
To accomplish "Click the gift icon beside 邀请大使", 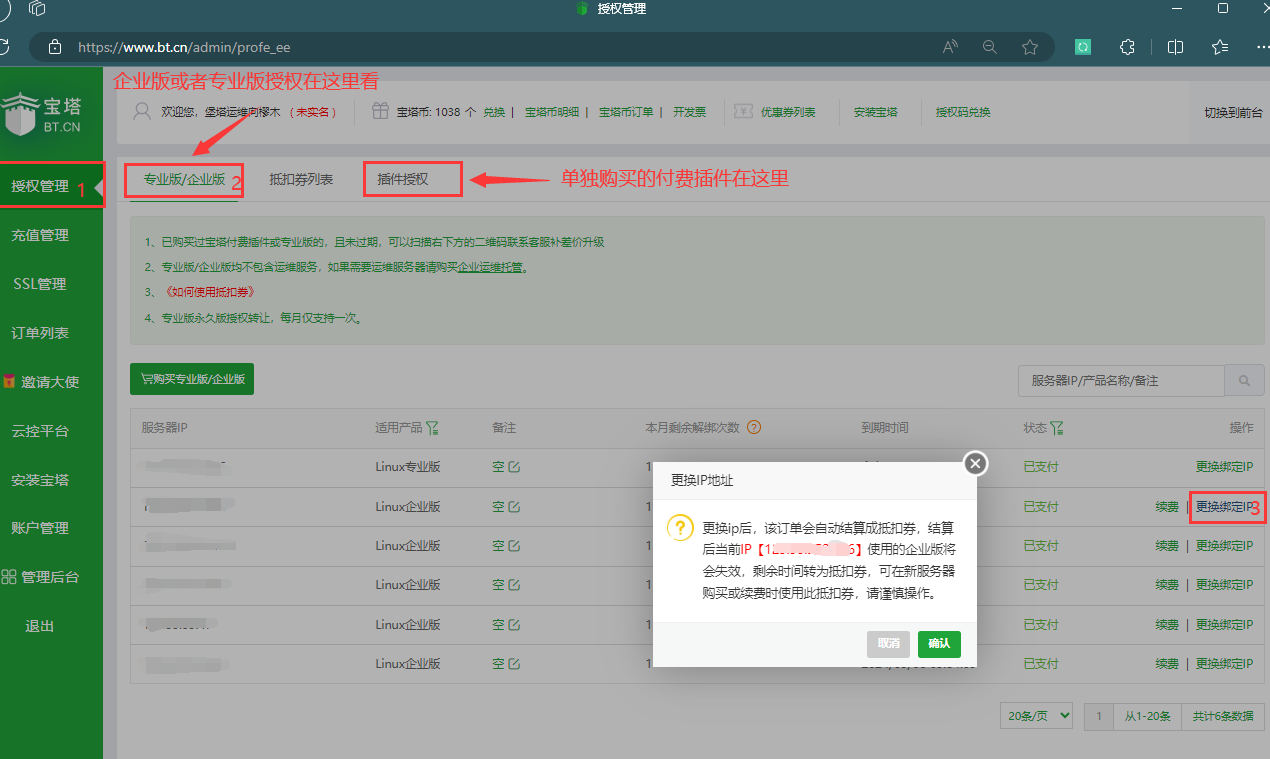I will pyautogui.click(x=9, y=382).
